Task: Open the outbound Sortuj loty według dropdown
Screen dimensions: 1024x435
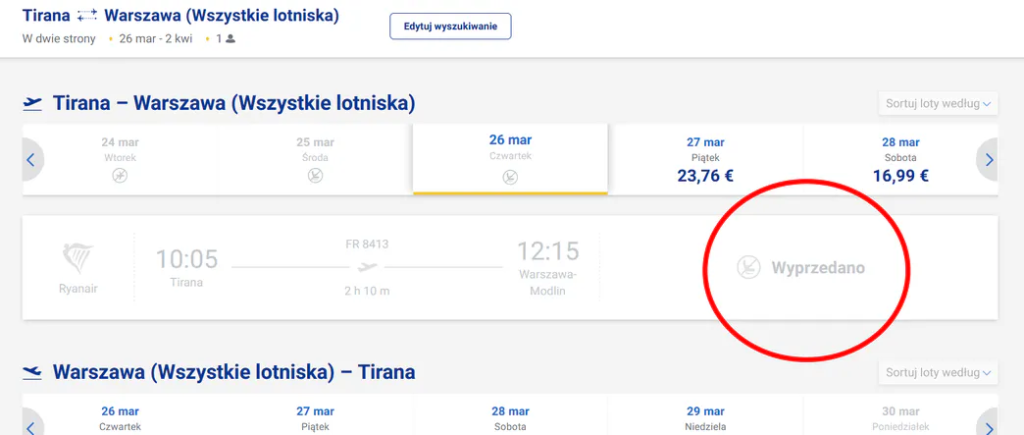Action: pyautogui.click(x=938, y=104)
